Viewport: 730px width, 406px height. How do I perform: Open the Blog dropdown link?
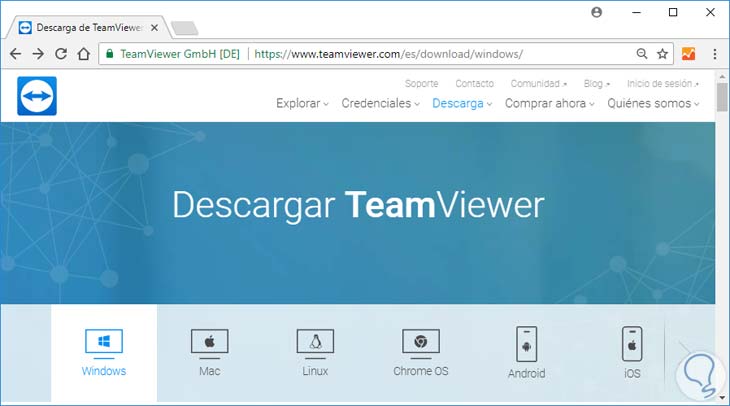point(596,84)
